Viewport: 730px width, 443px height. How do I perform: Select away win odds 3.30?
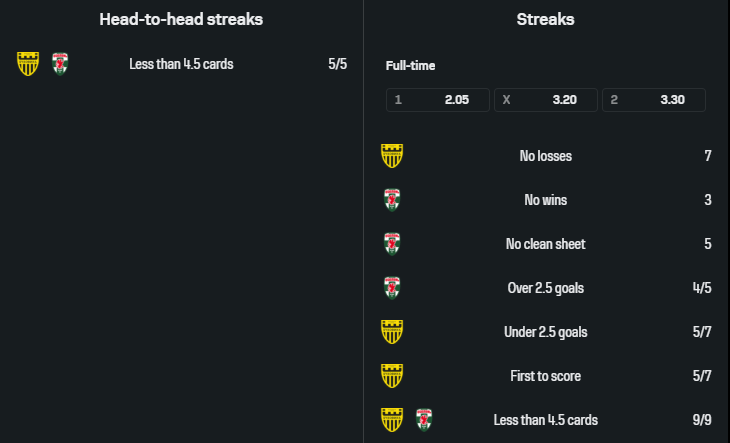click(x=654, y=100)
